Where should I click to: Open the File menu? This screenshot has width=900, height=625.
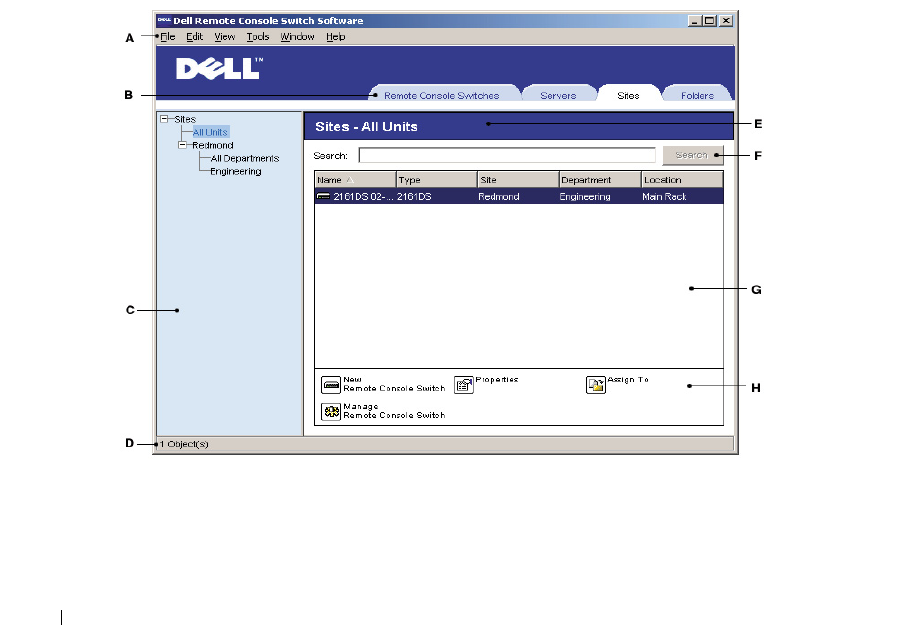pos(168,37)
